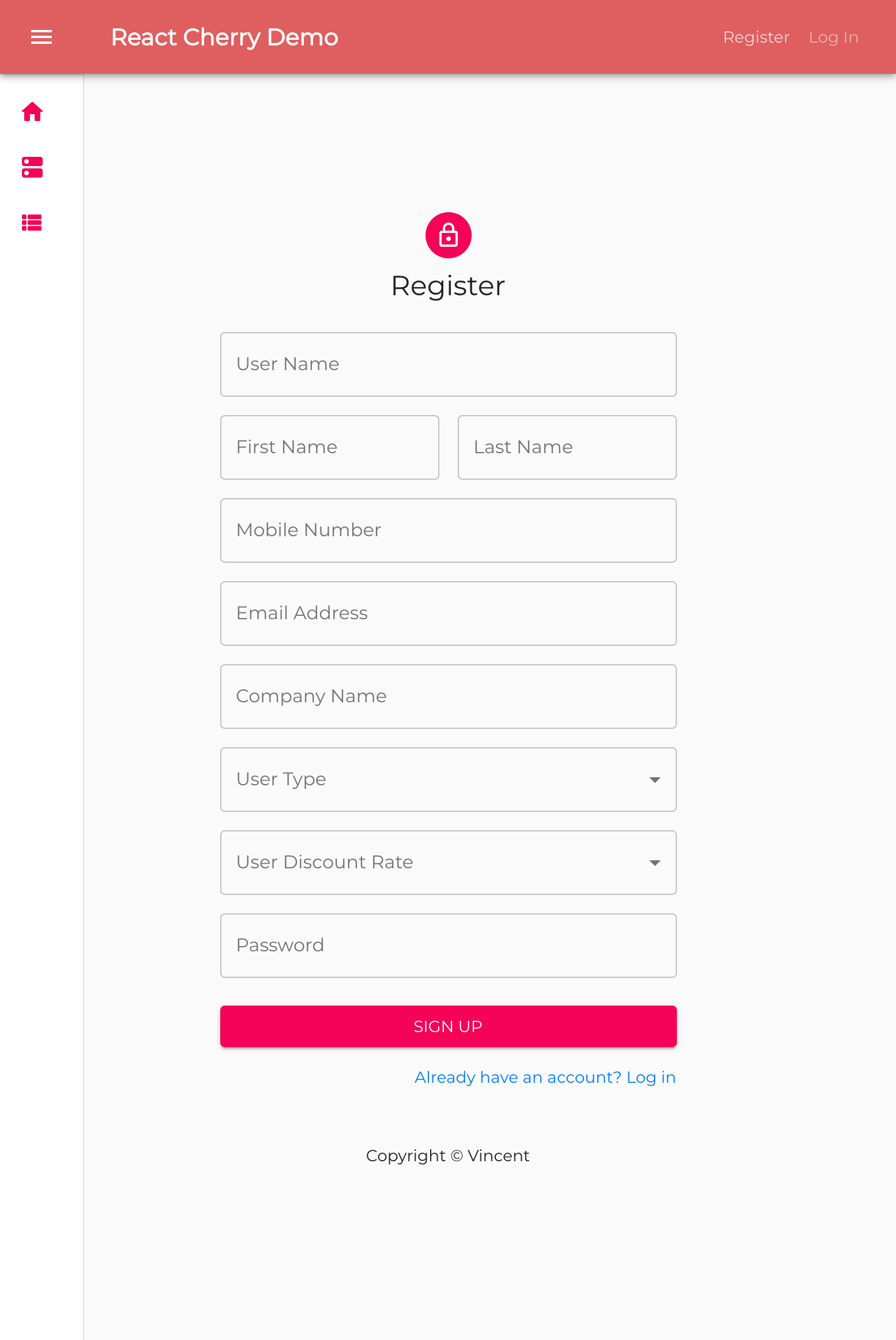
Task: Click the Email Address input box
Action: click(x=448, y=613)
